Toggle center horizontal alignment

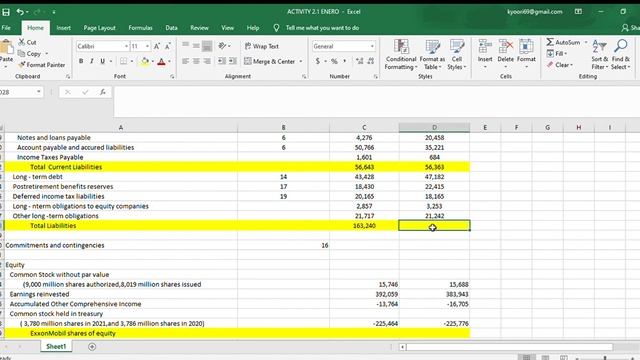click(x=196, y=61)
